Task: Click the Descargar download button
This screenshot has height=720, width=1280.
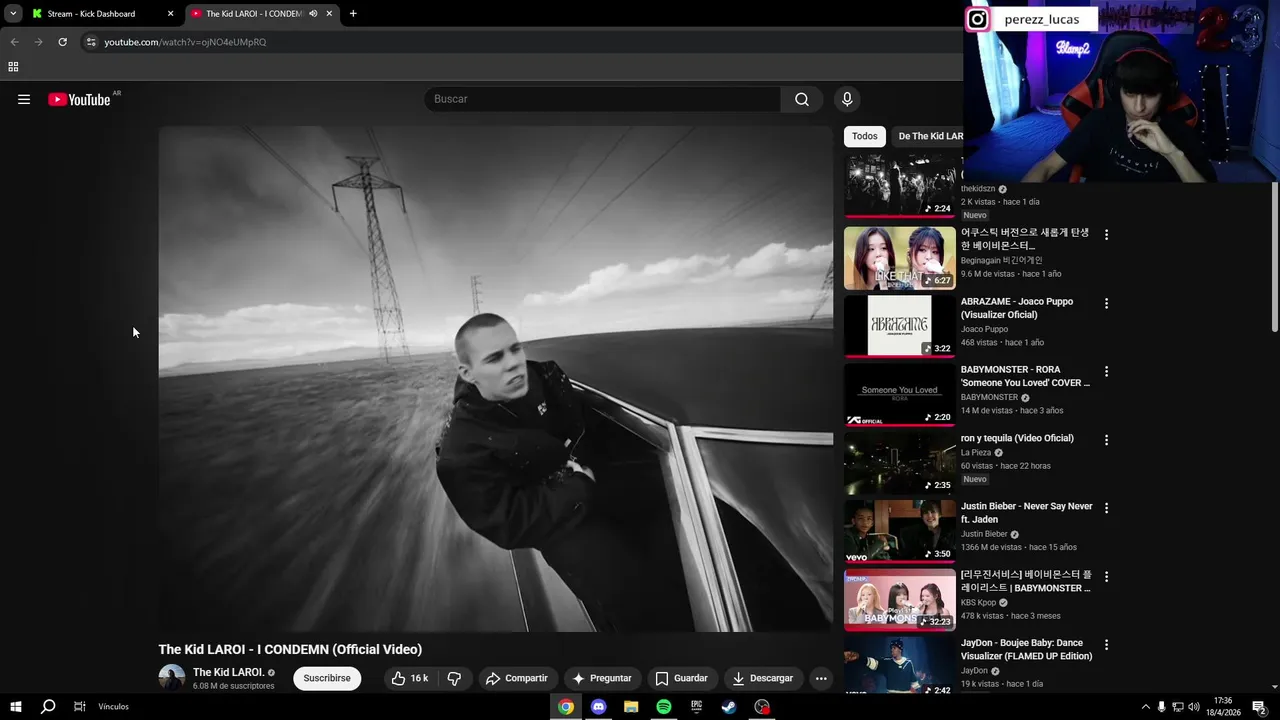Action: point(763,678)
